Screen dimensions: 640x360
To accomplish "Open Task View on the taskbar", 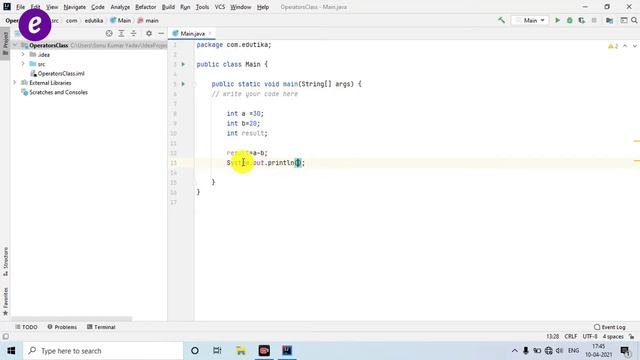I will pos(217,351).
